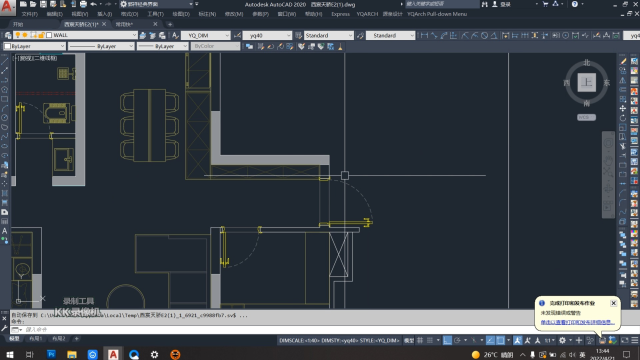Select the Arc length dimension tool
Viewport: 640px width, 360px height.
pyautogui.click(x=444, y=36)
